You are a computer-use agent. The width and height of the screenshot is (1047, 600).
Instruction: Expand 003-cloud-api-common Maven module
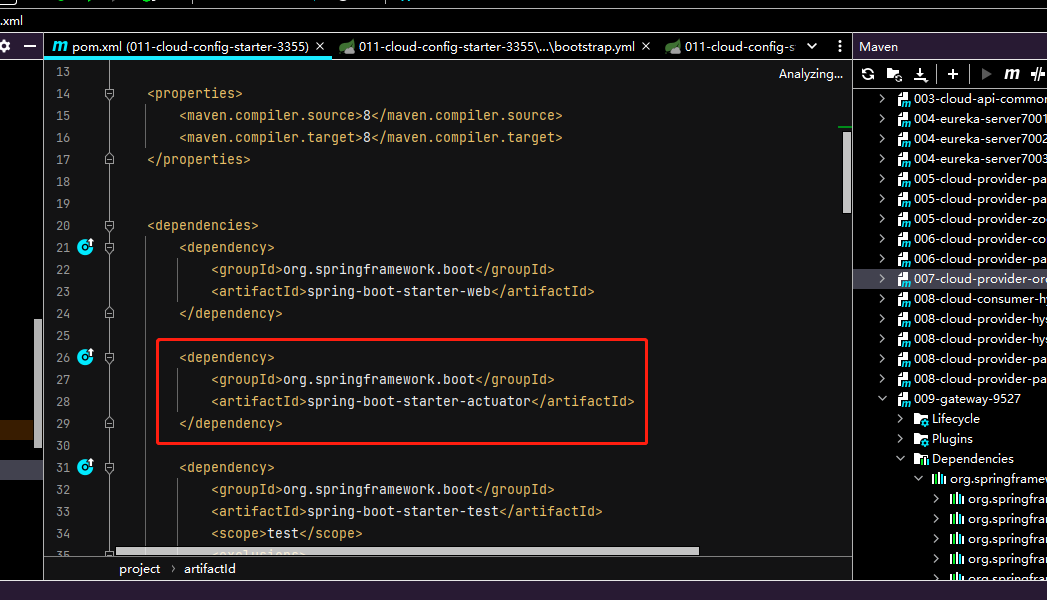882,98
